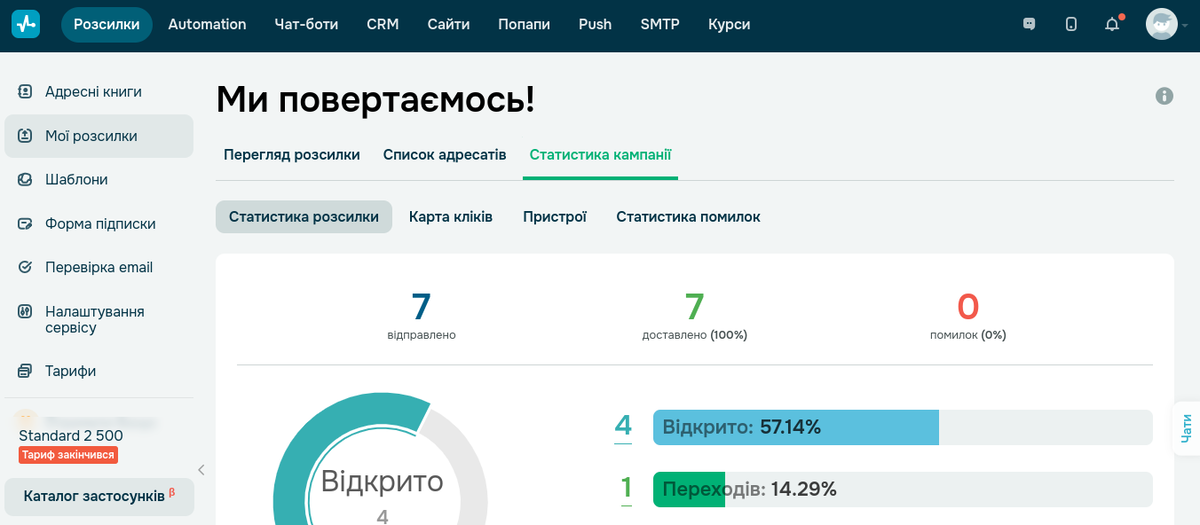Viewport: 1200px width, 525px height.
Task: Open the SMTP top menu
Action: (660, 24)
